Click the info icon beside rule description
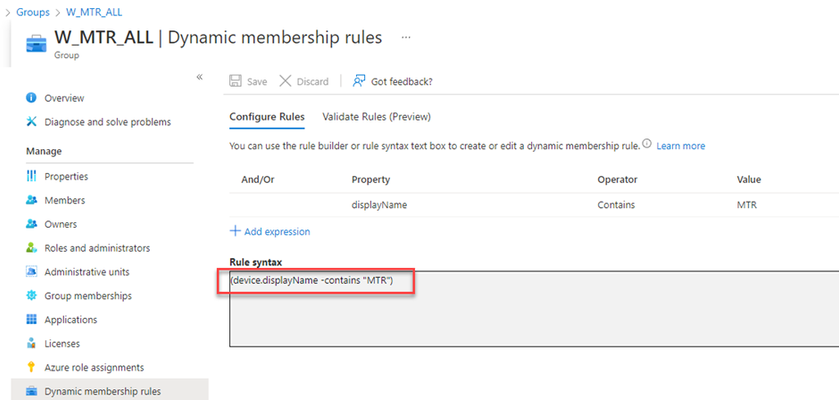839x400 pixels. (647, 144)
